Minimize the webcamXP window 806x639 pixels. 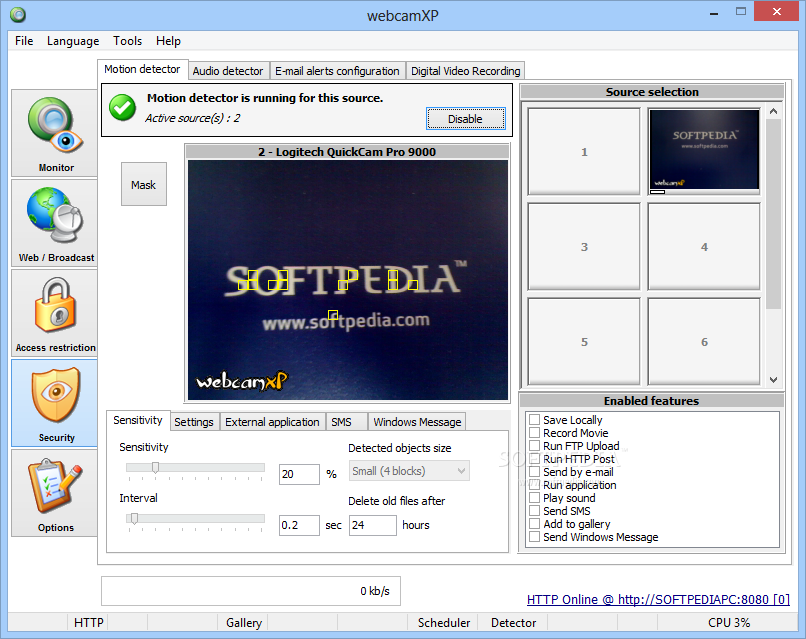point(714,13)
